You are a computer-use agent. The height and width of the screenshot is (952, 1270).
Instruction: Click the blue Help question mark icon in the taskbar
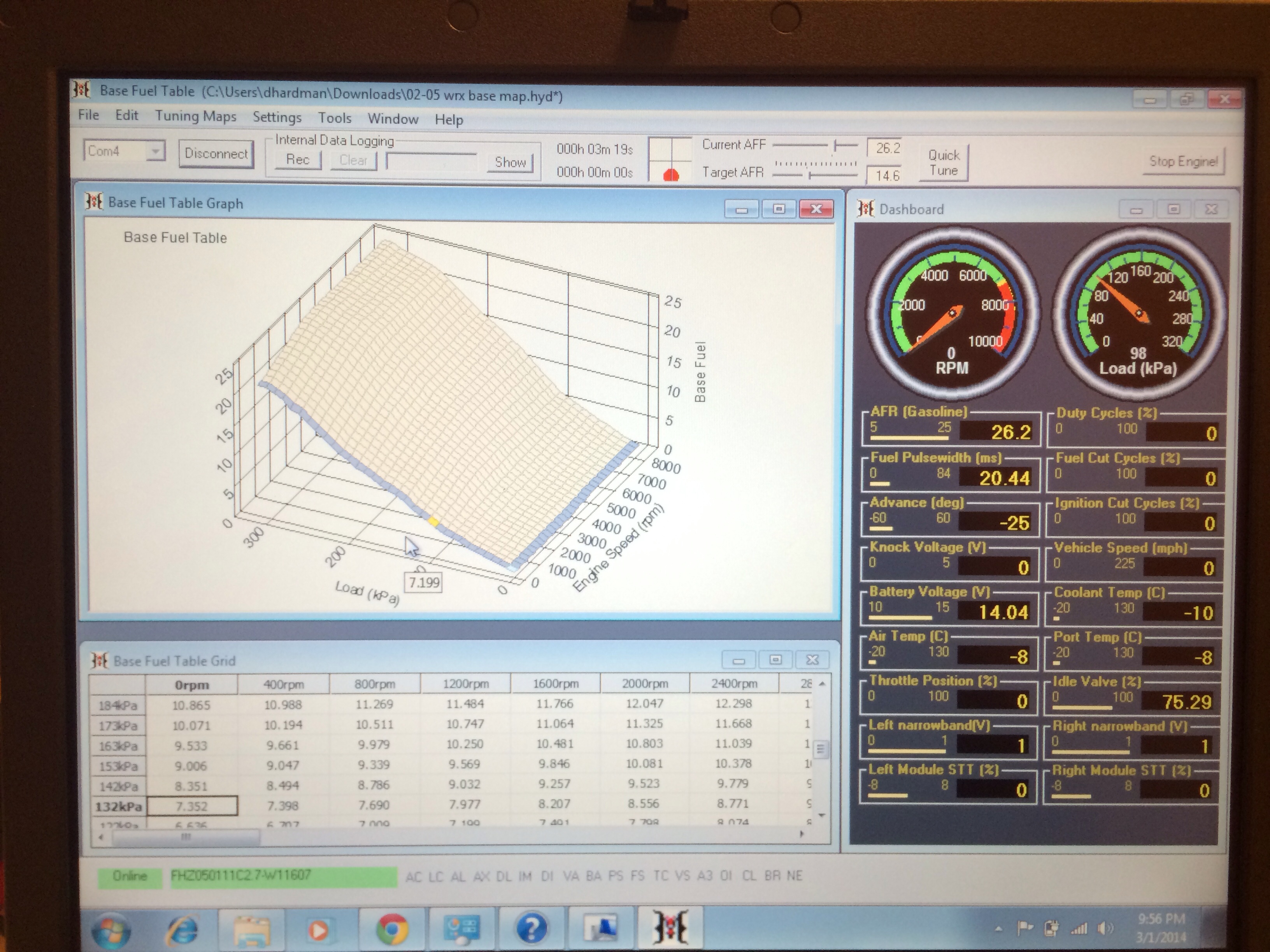(x=531, y=929)
